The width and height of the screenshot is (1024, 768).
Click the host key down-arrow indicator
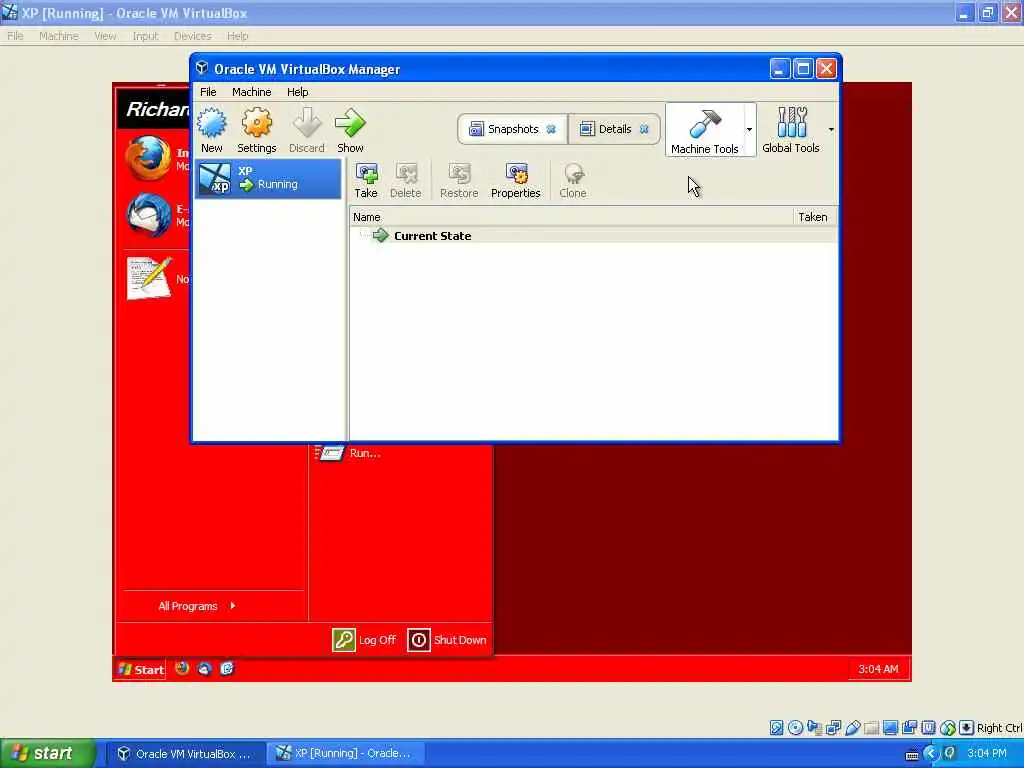tap(967, 728)
